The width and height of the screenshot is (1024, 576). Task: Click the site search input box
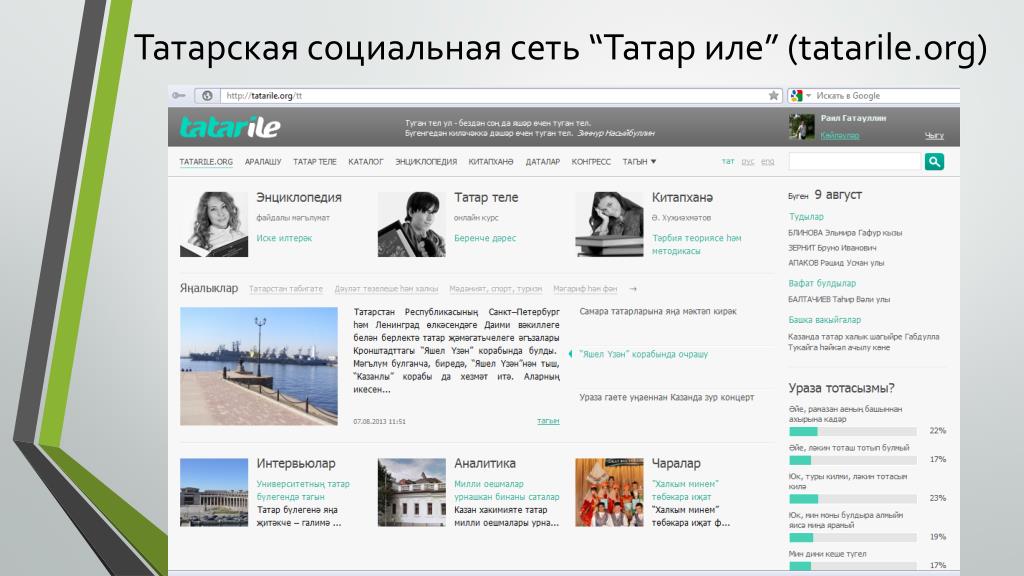[855, 161]
